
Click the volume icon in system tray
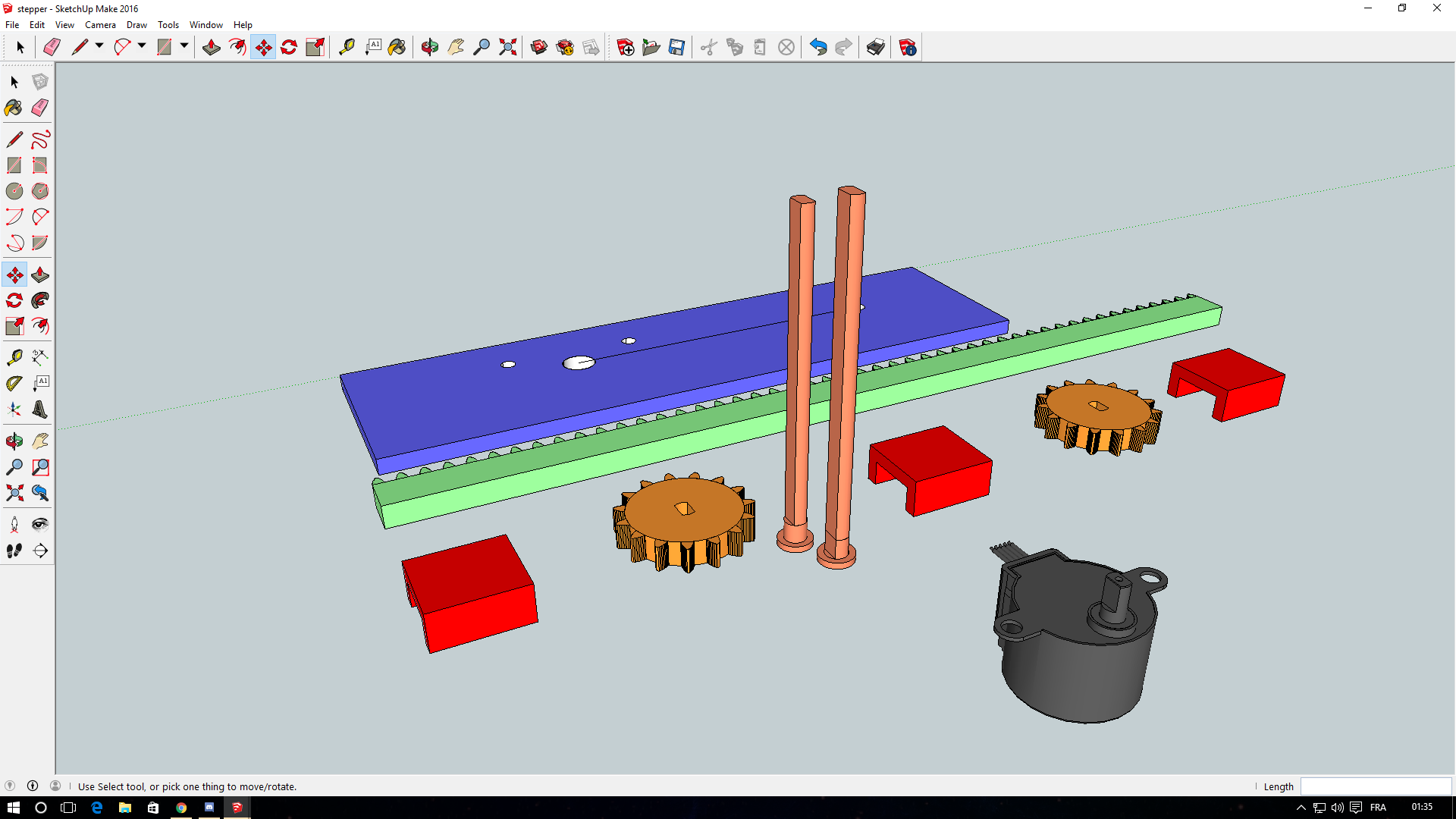click(1338, 808)
